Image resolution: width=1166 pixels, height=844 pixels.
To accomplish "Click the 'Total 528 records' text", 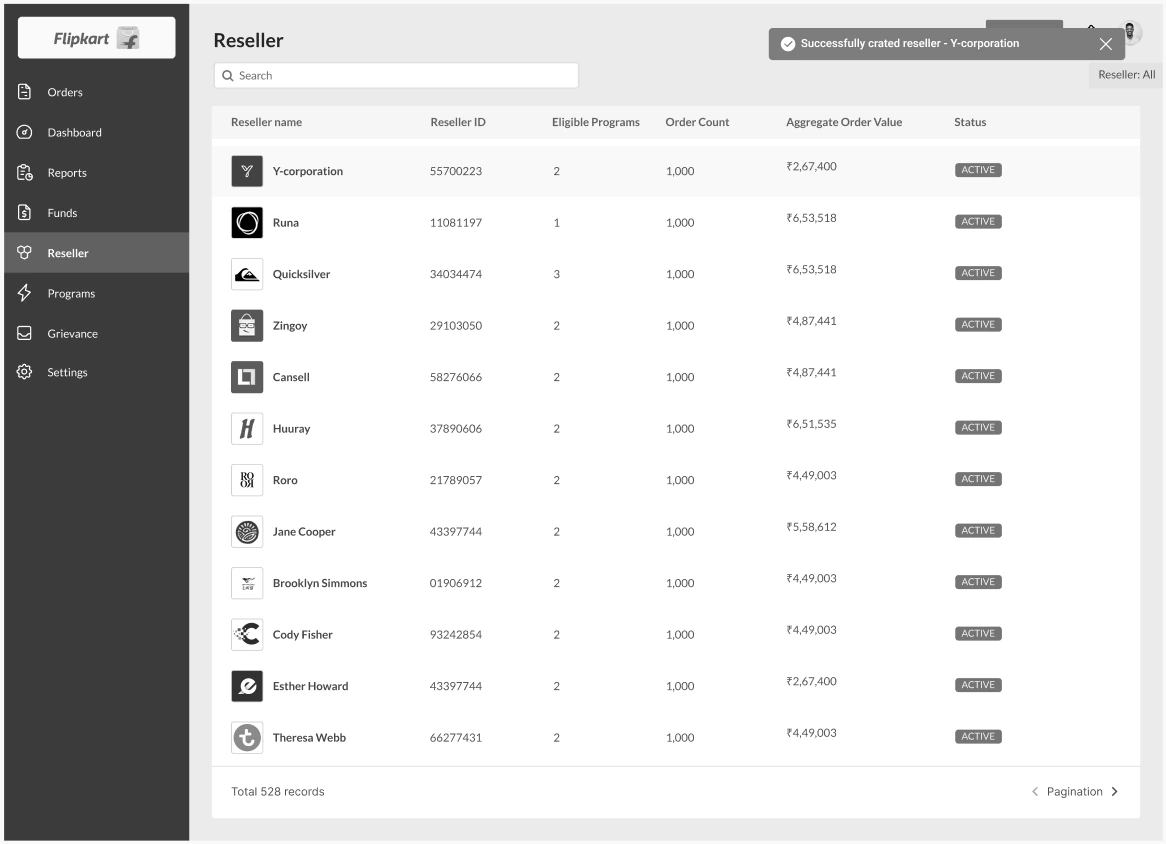I will (277, 791).
